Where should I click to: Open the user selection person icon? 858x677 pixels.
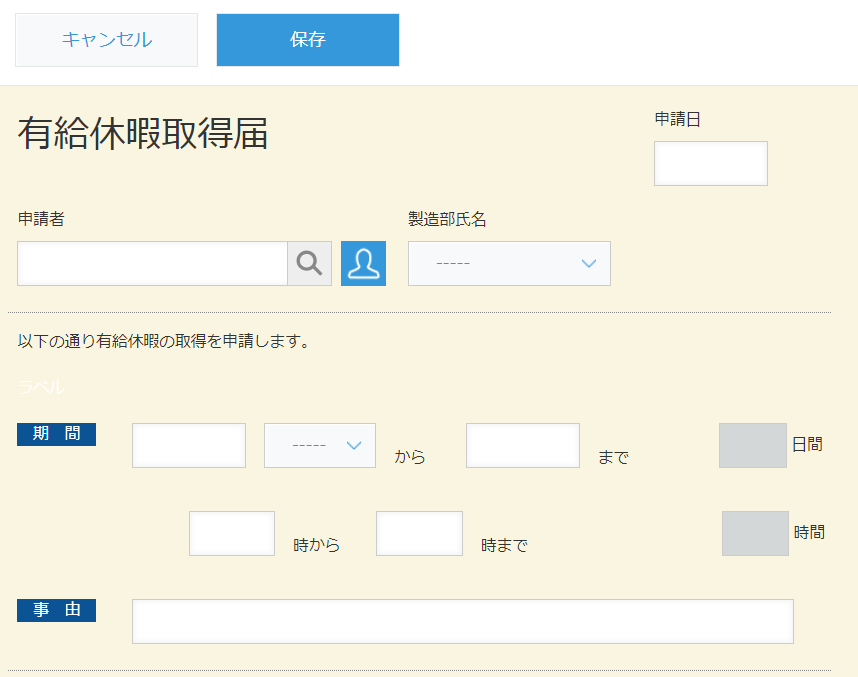point(363,263)
